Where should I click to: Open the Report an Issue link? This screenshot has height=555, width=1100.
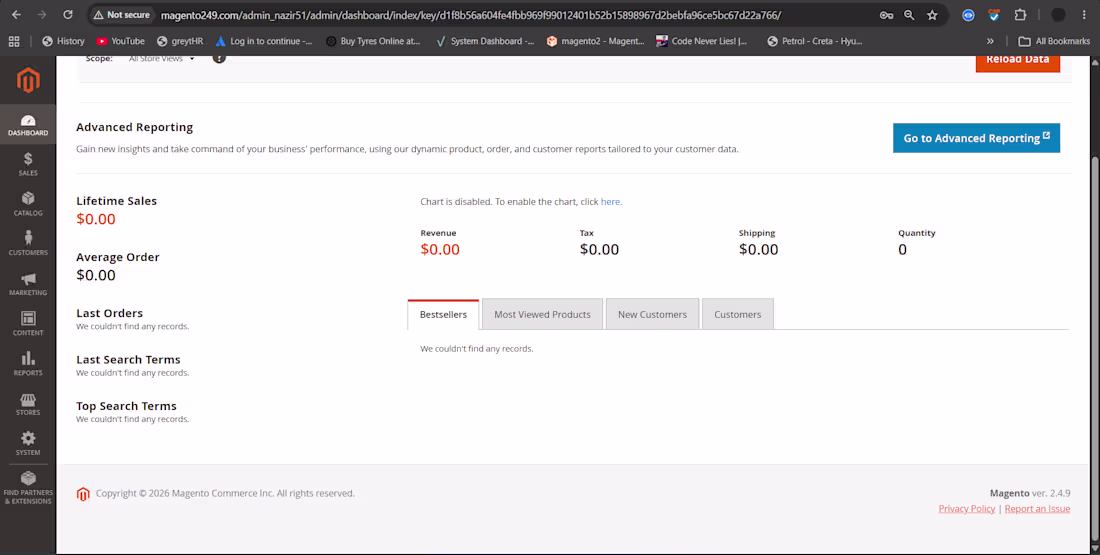pyautogui.click(x=1037, y=509)
